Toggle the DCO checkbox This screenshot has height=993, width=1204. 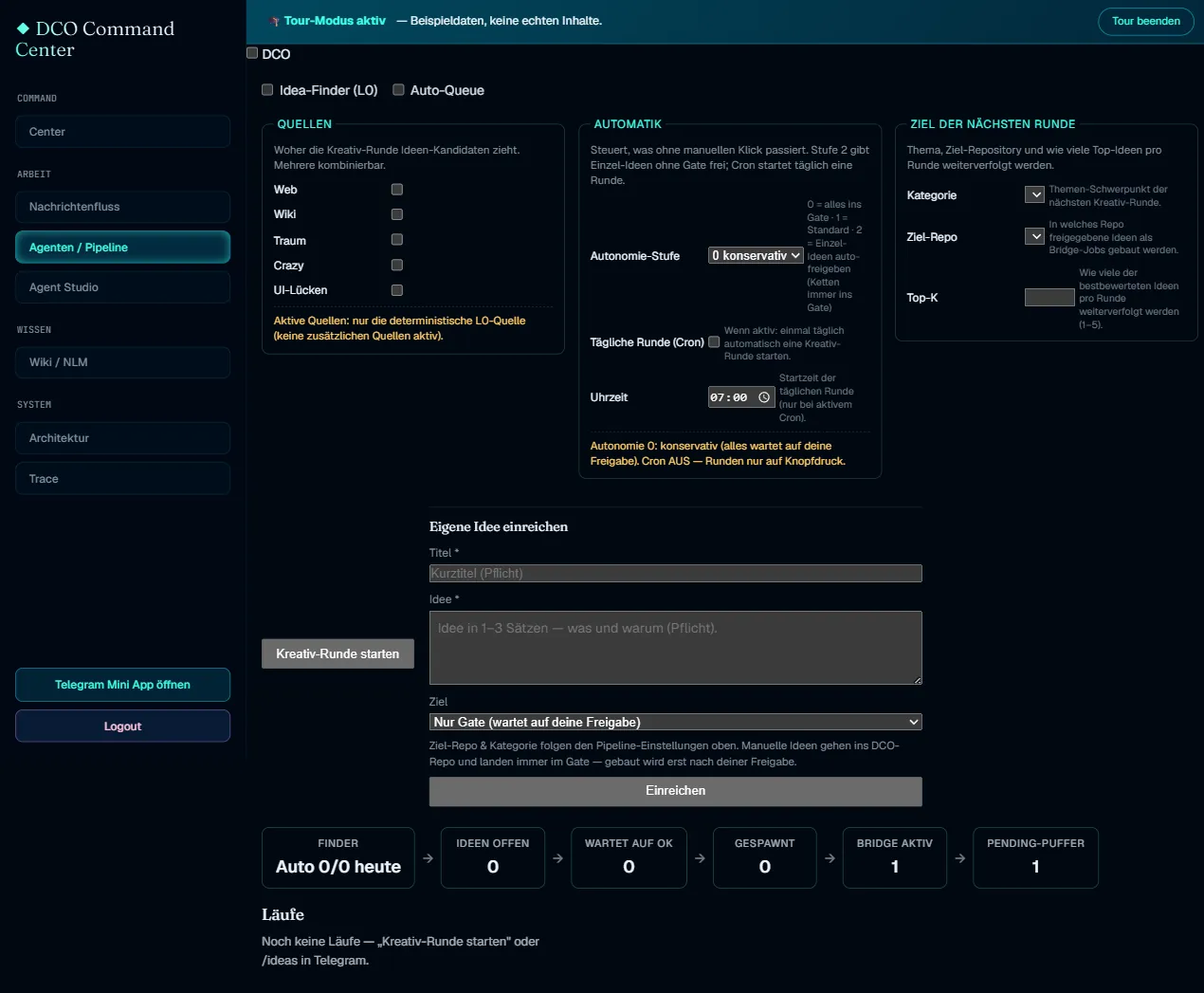pyautogui.click(x=252, y=53)
